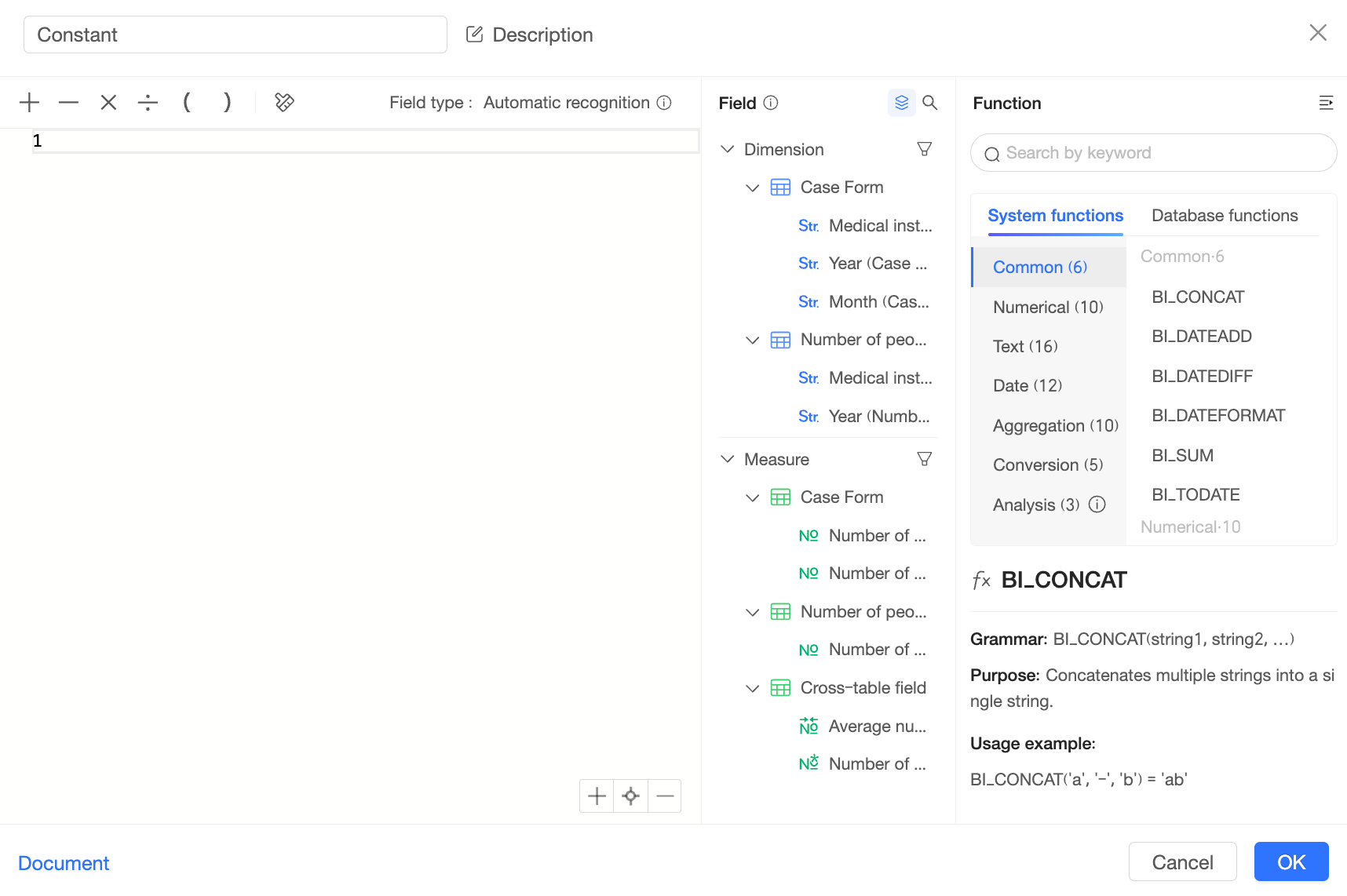The width and height of the screenshot is (1347, 896).
Task: Toggle the field layer view icon
Action: (x=901, y=103)
